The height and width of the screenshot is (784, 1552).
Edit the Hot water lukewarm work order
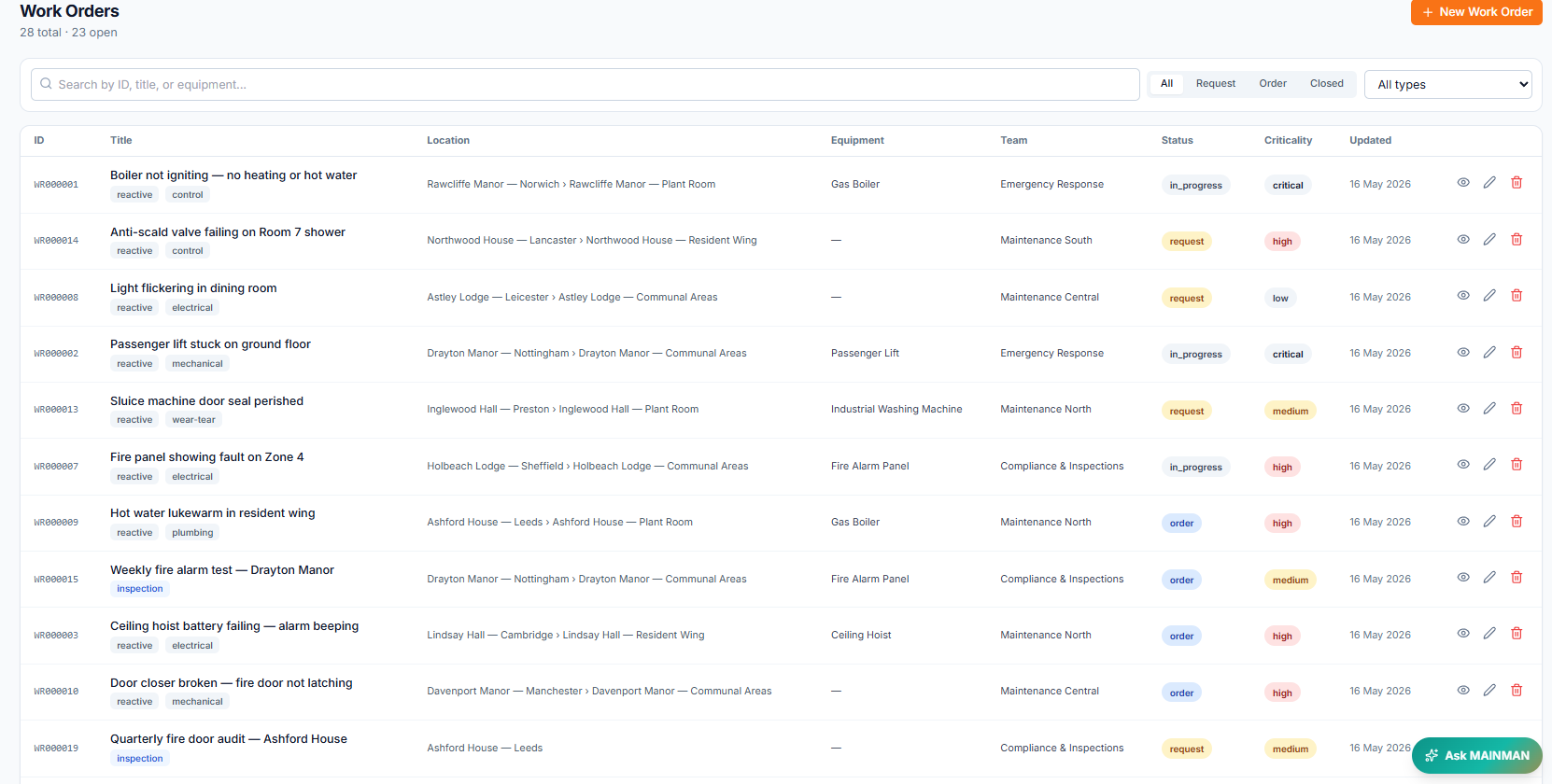(1489, 522)
